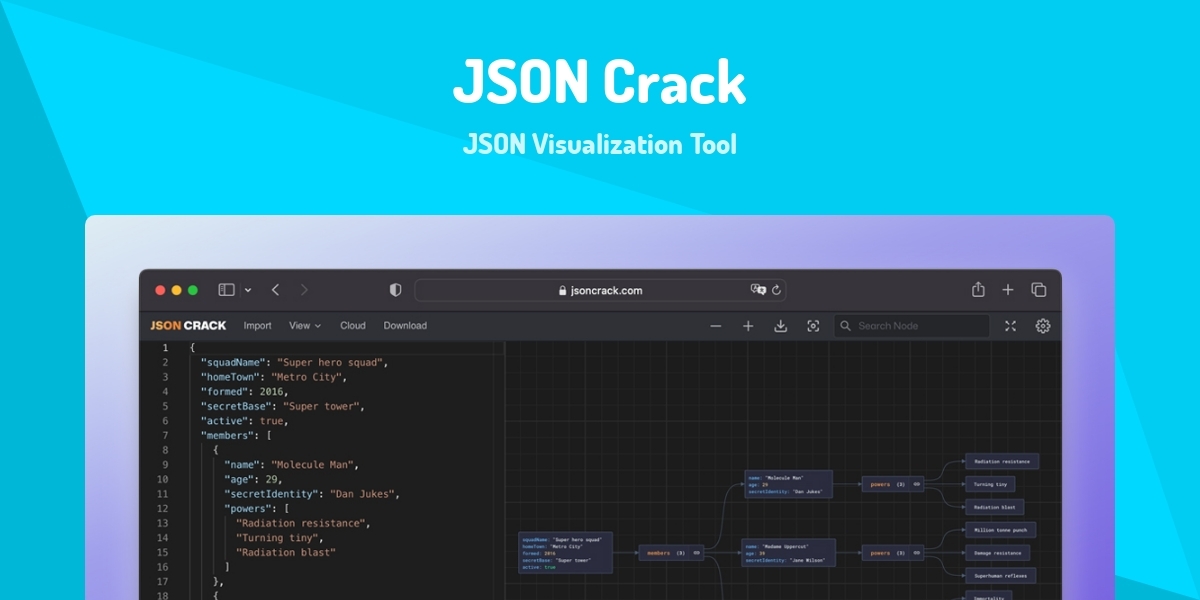The image size is (1200, 600).
Task: Click the magnifier icon in Search Node
Action: click(x=846, y=326)
